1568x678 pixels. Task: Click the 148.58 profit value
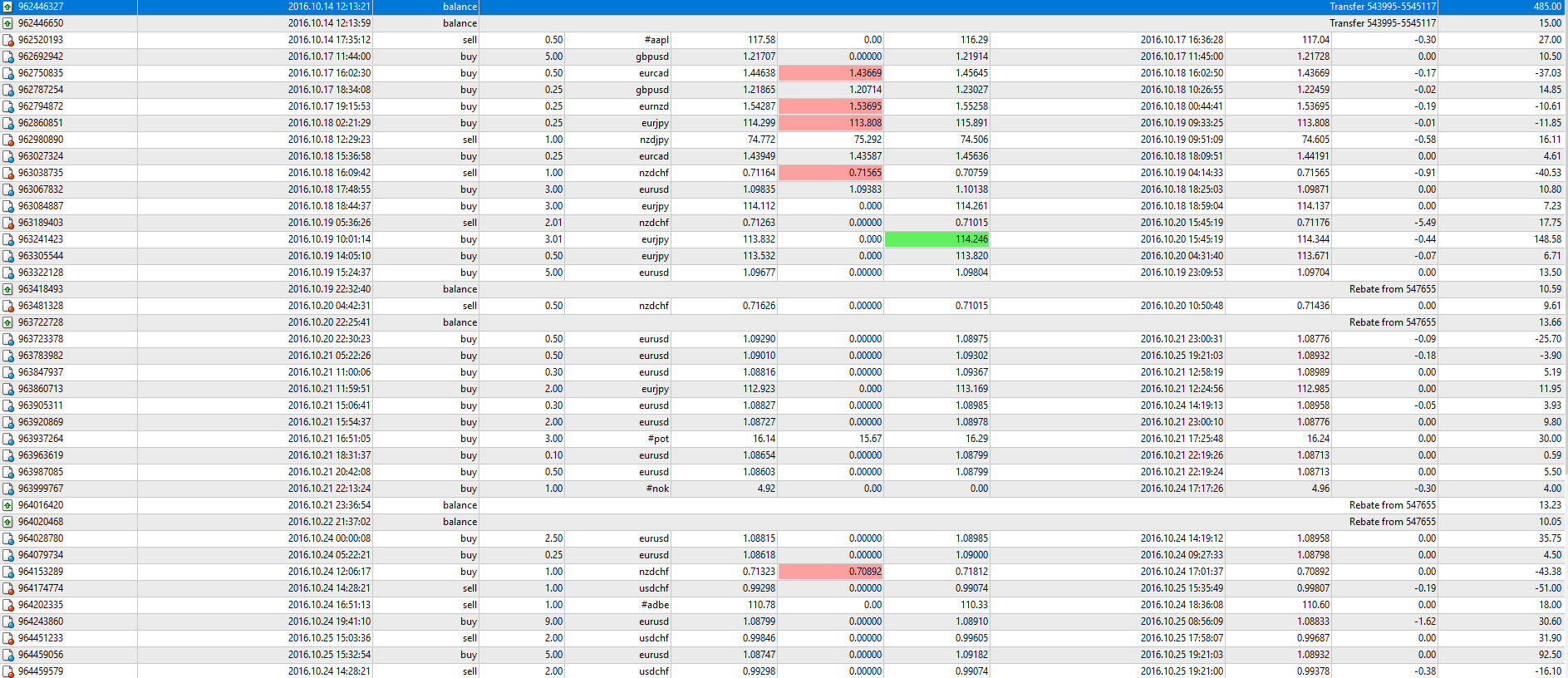(1547, 239)
